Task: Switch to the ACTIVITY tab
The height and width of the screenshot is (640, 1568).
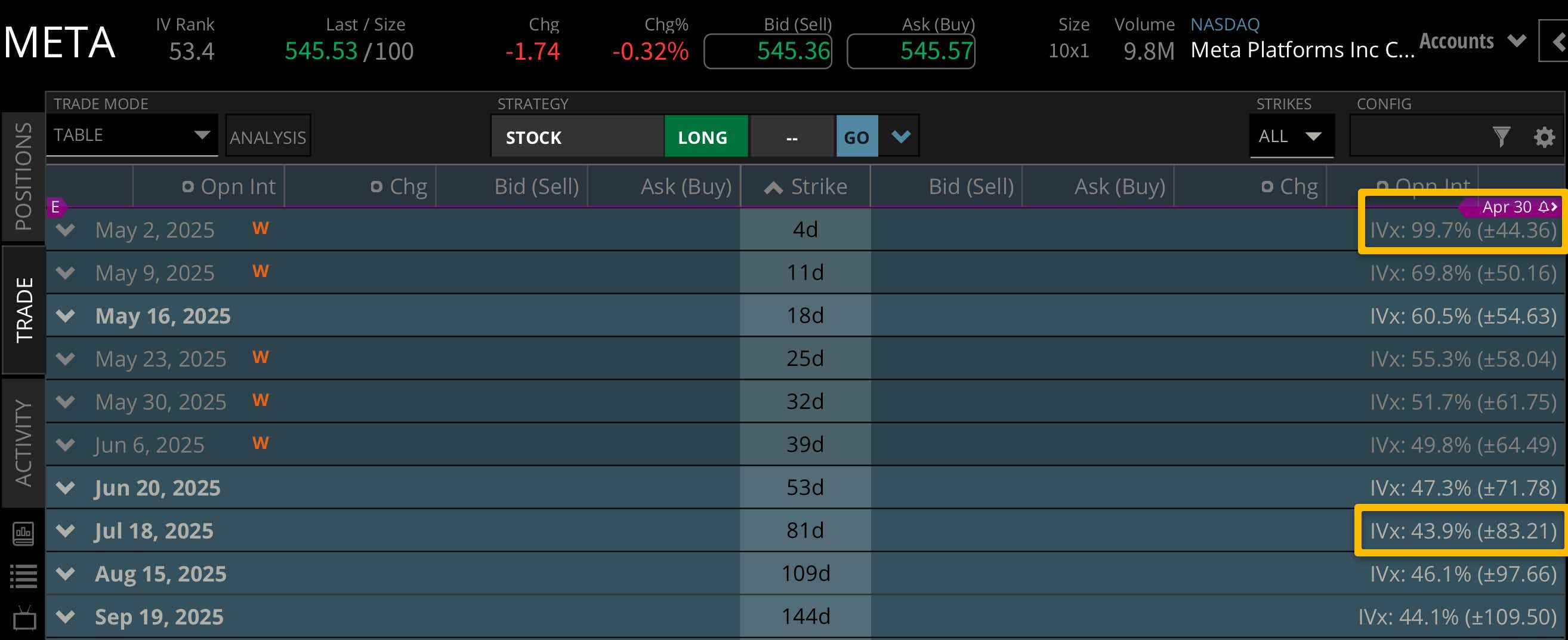Action: coord(23,443)
